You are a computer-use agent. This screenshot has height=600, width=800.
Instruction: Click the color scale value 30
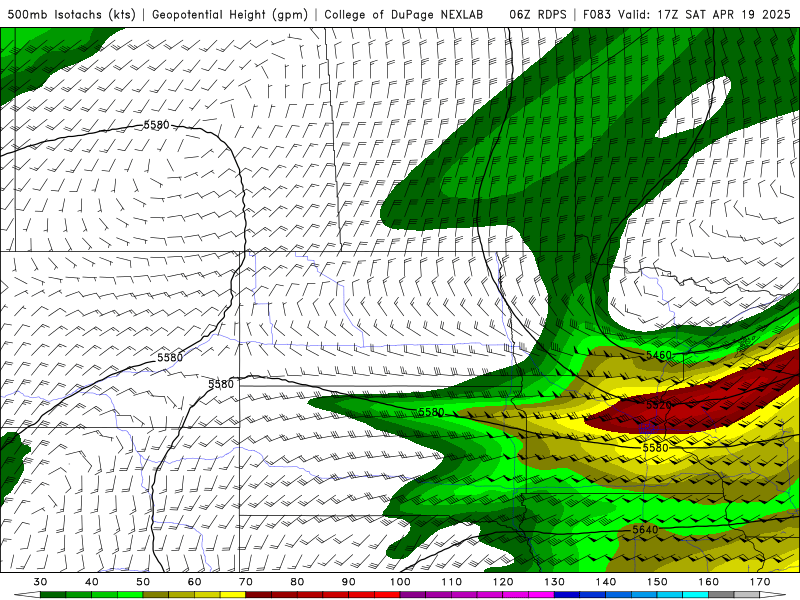click(x=40, y=582)
